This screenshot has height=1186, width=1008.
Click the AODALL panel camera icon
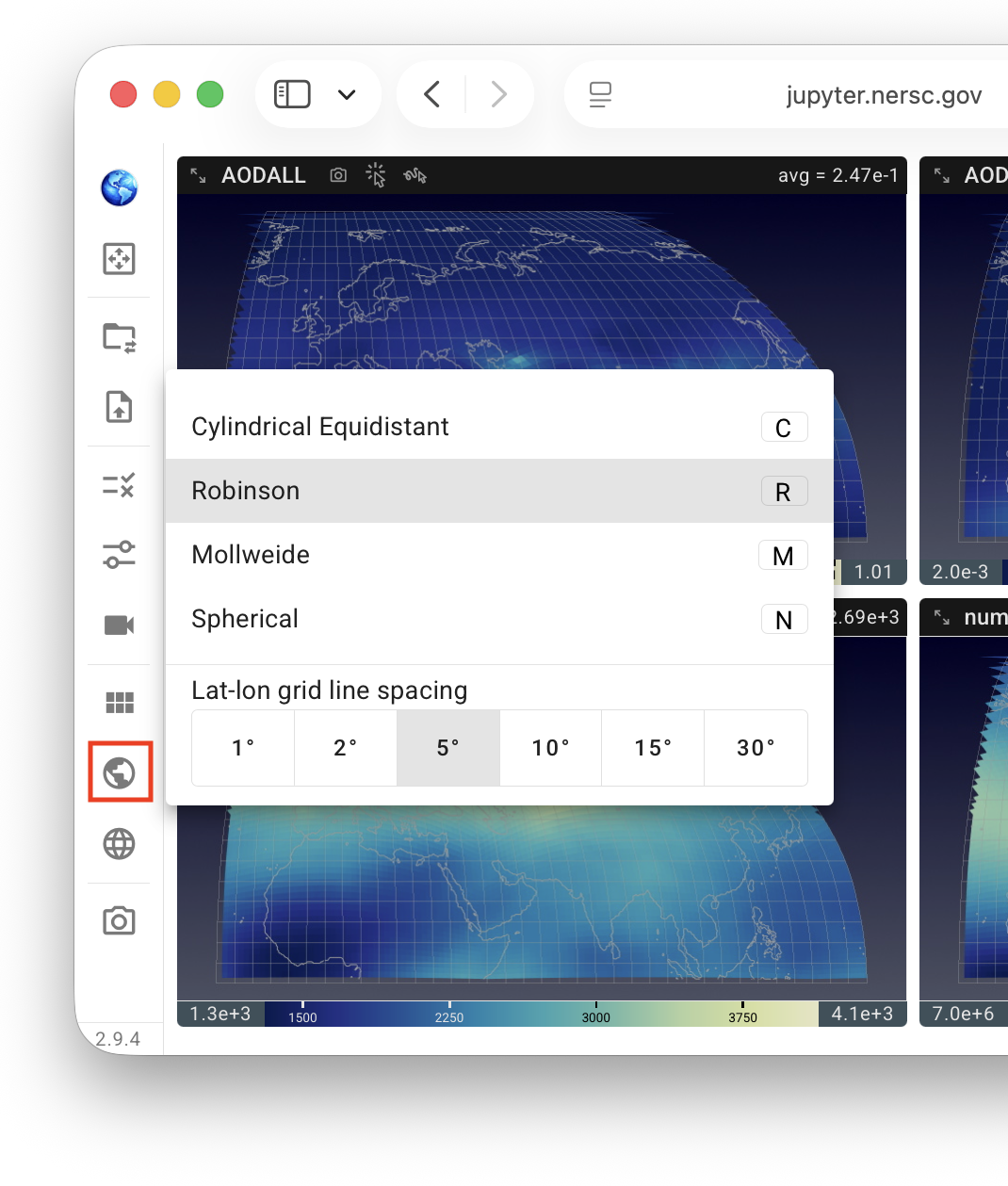338,175
